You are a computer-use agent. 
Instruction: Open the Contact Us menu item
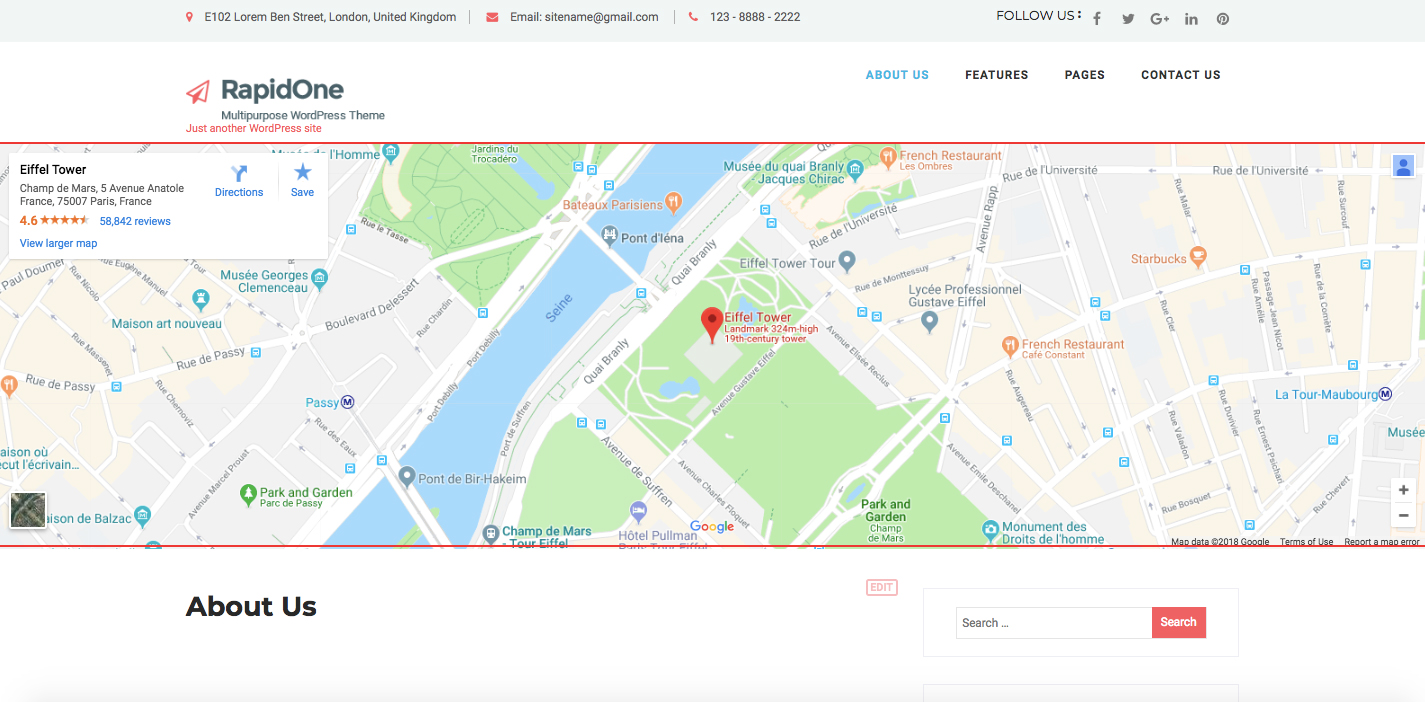point(1181,75)
